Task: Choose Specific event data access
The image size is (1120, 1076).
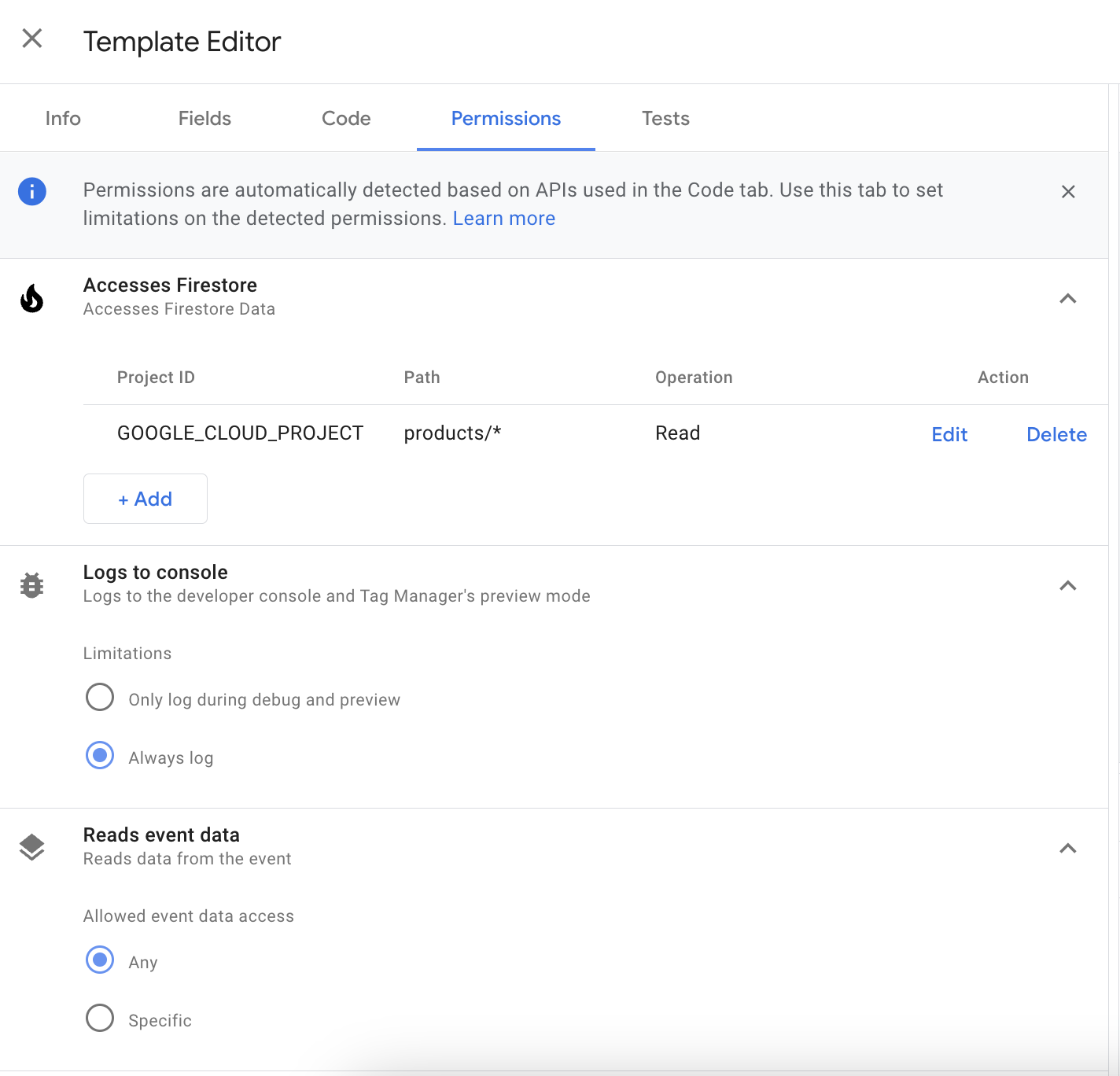Action: click(x=100, y=1019)
